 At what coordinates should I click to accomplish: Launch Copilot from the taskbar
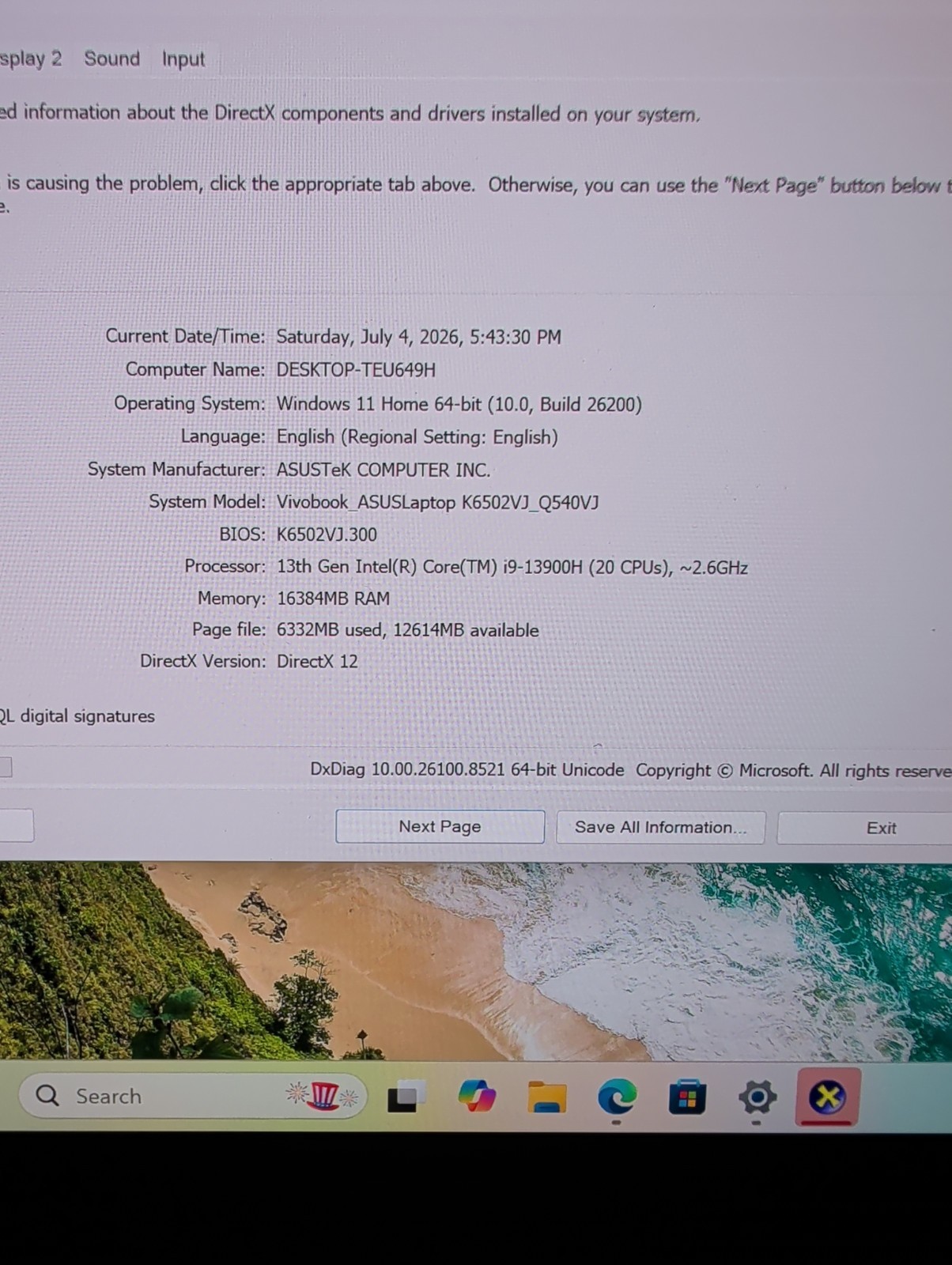click(x=477, y=1097)
